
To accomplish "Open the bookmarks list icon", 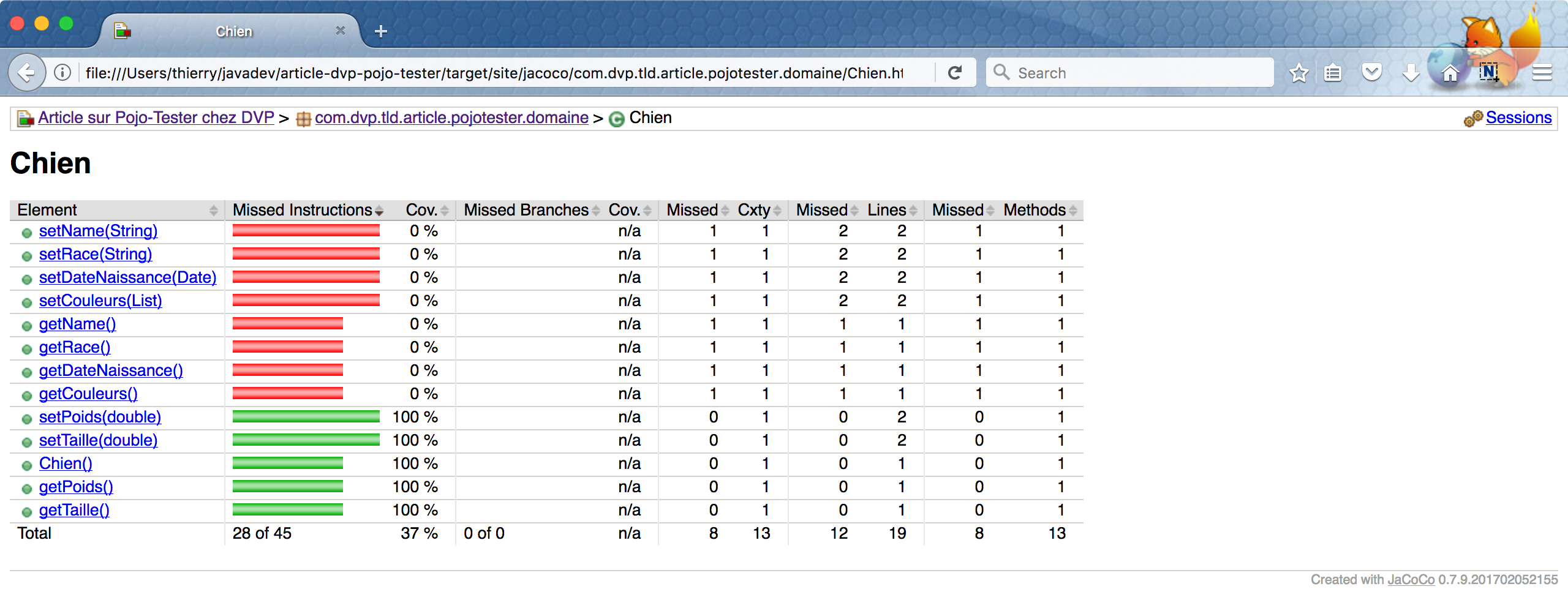I will pos(1333,73).
